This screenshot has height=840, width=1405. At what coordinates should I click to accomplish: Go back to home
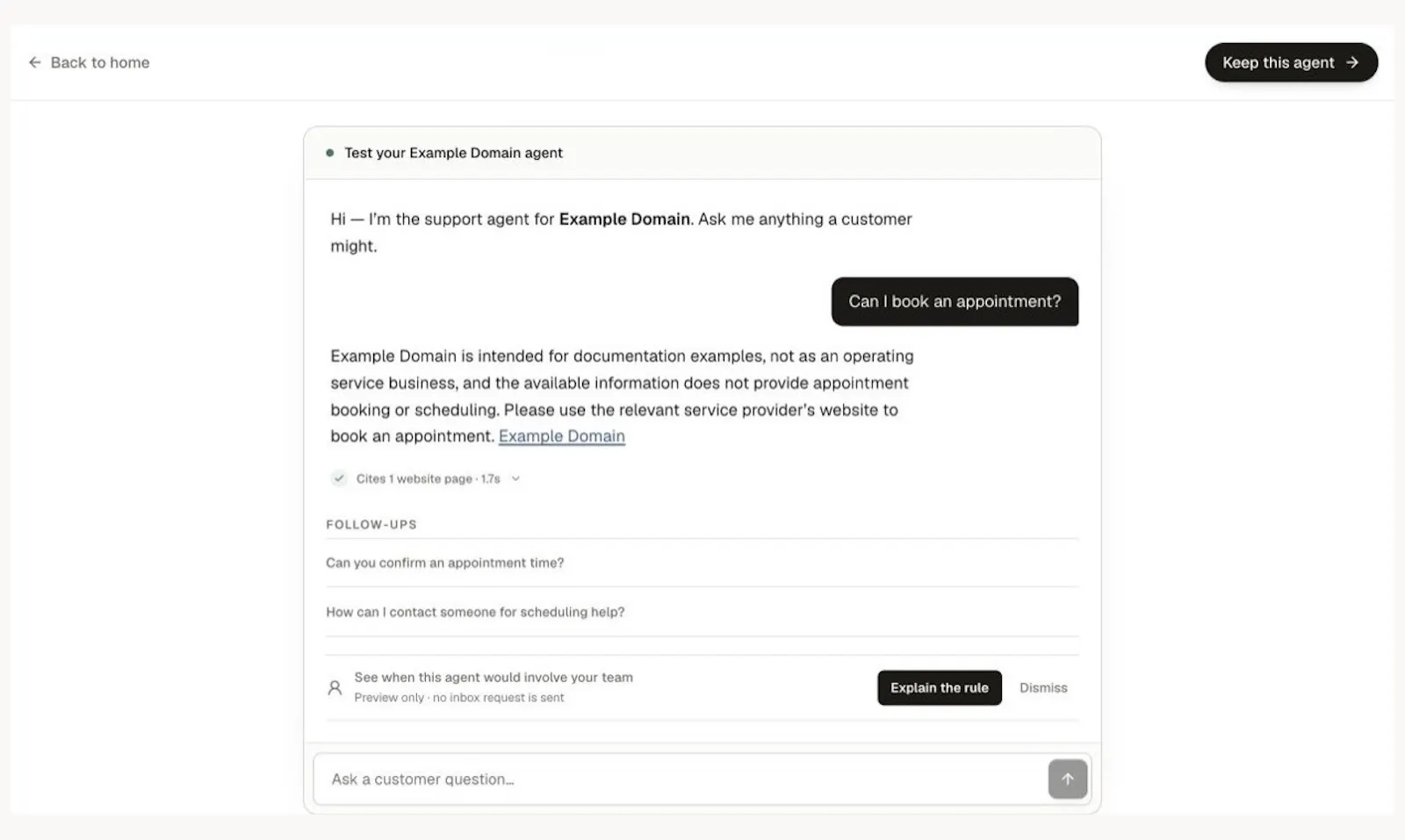click(89, 62)
